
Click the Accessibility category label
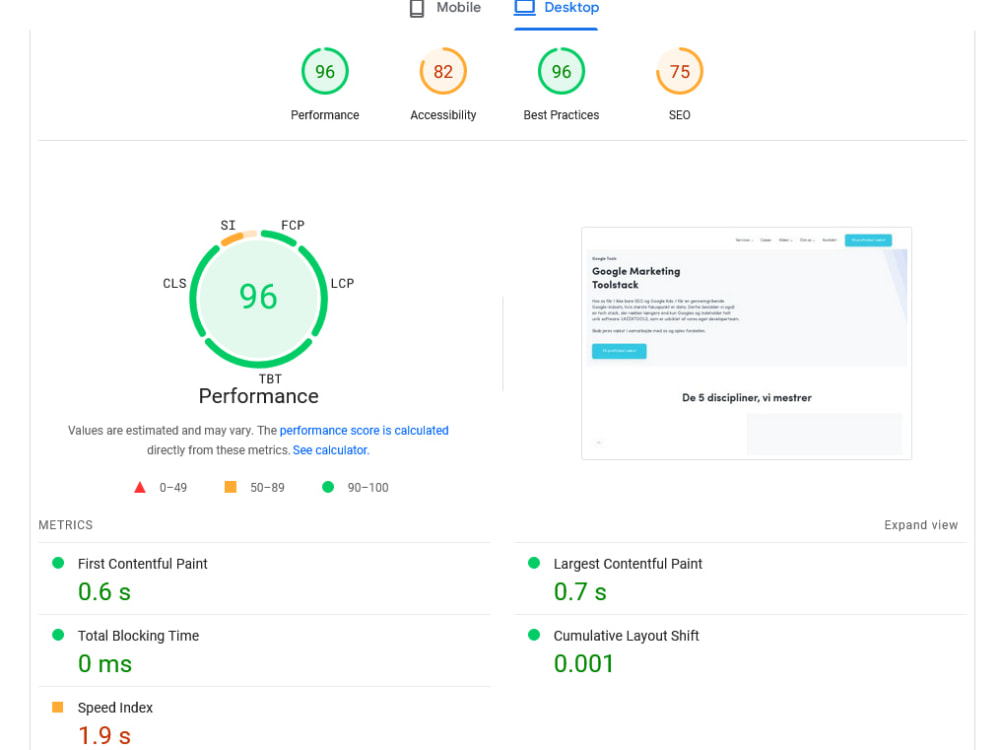click(x=443, y=115)
